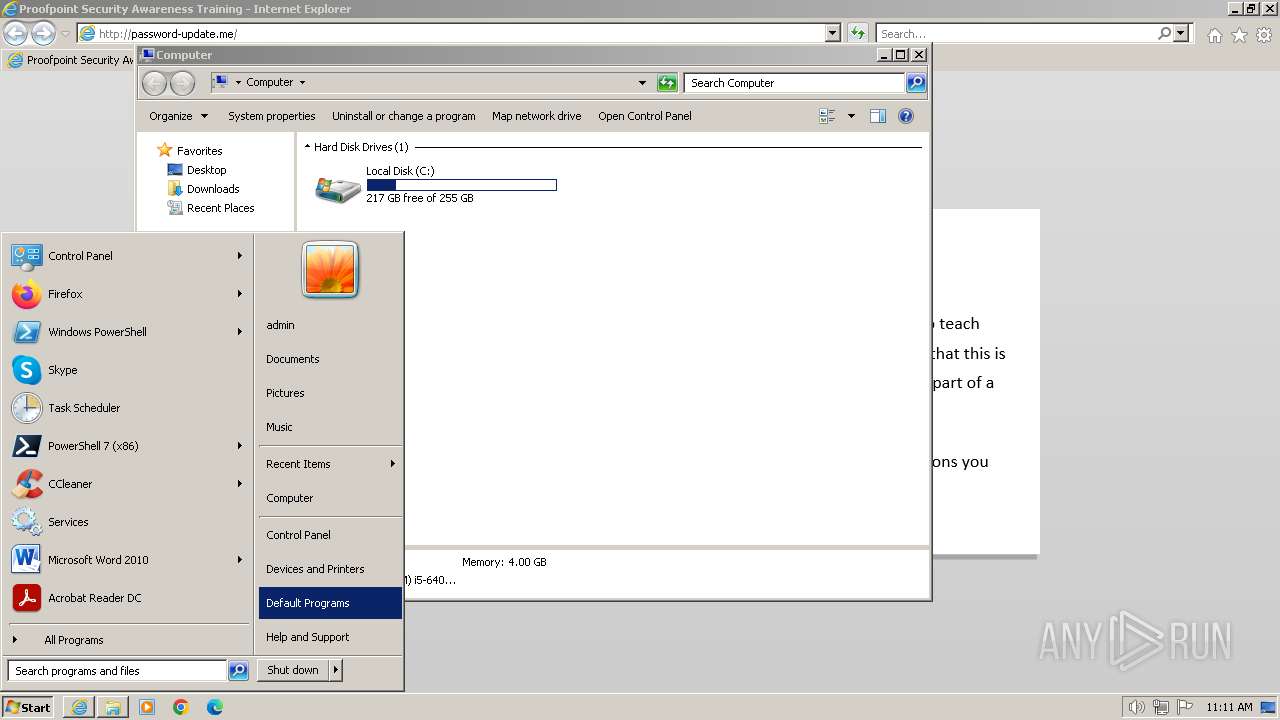Viewport: 1280px width, 720px height.
Task: Open IE address bar dropdown
Action: pos(833,33)
